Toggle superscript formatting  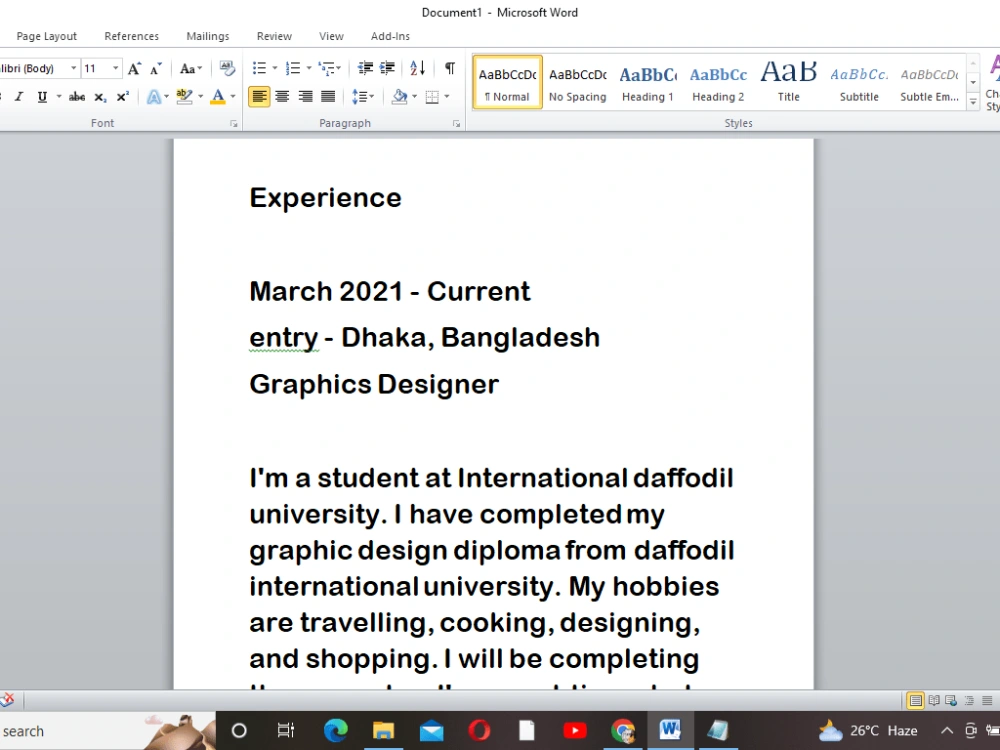click(122, 97)
